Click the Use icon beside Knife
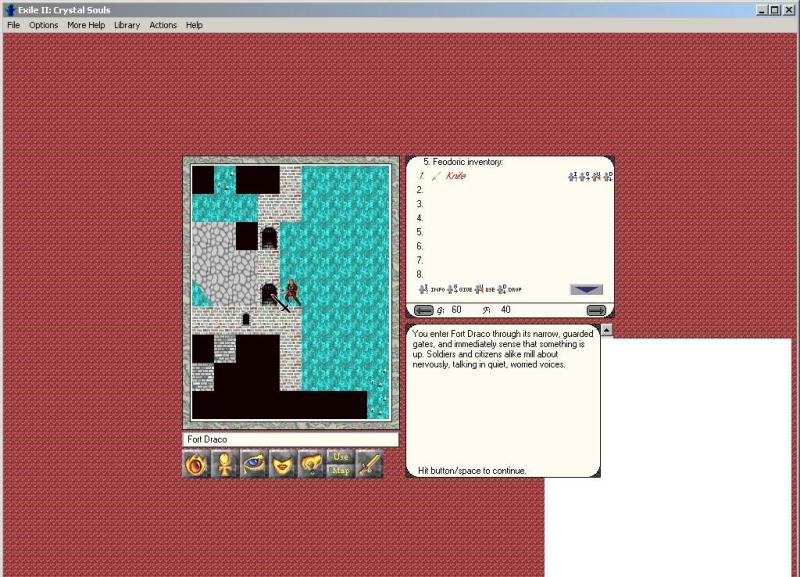The image size is (800, 577). click(x=597, y=176)
